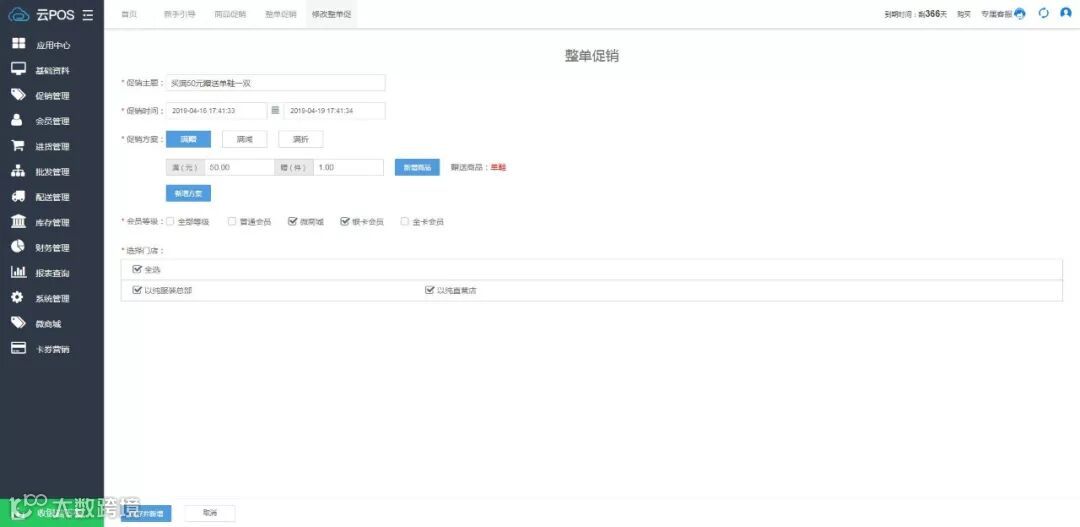The image size is (1080, 527).
Task: Click the promotion start date field
Action: (x=216, y=110)
